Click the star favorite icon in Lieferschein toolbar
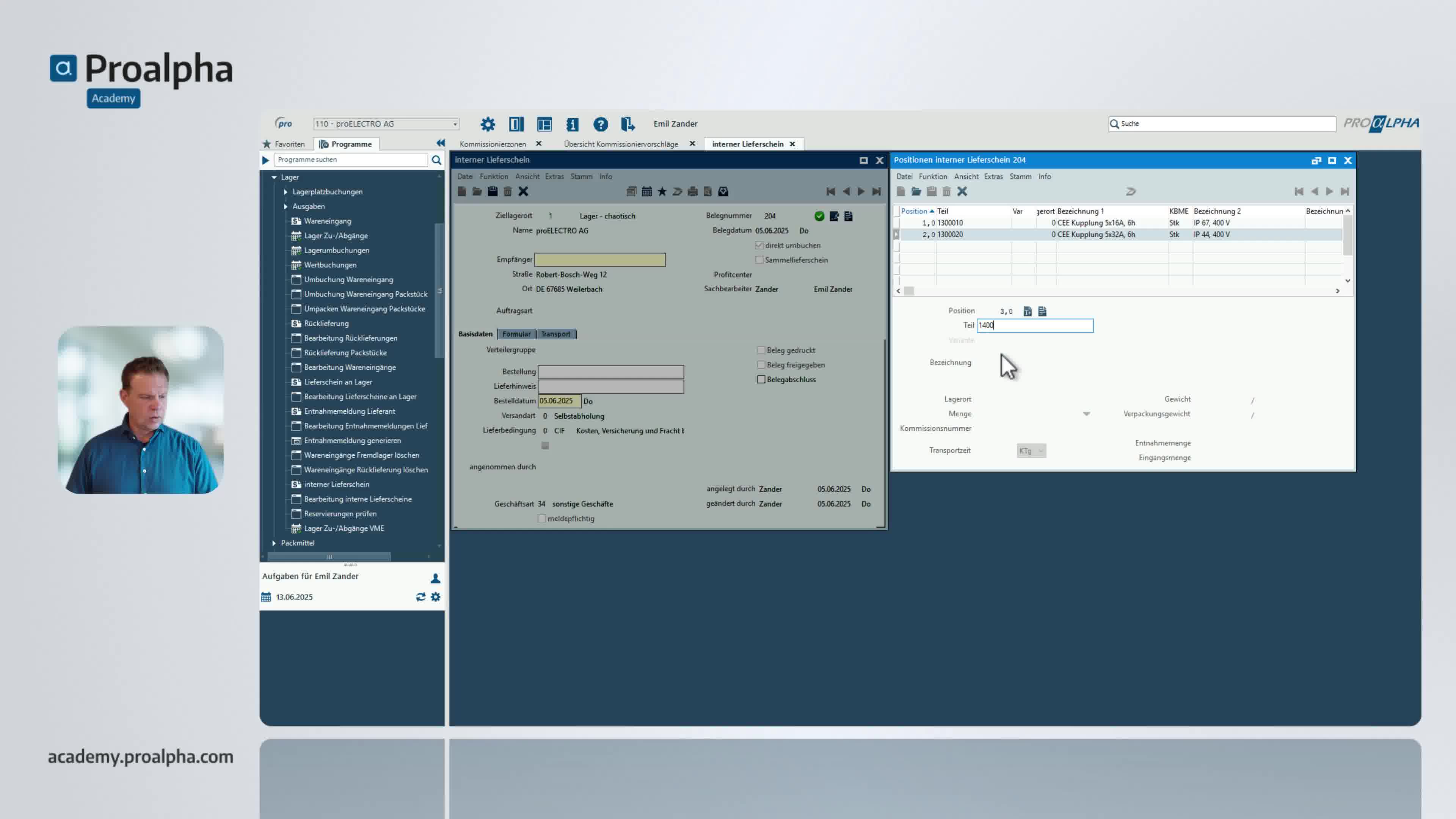This screenshot has width=1456, height=819. point(662,191)
